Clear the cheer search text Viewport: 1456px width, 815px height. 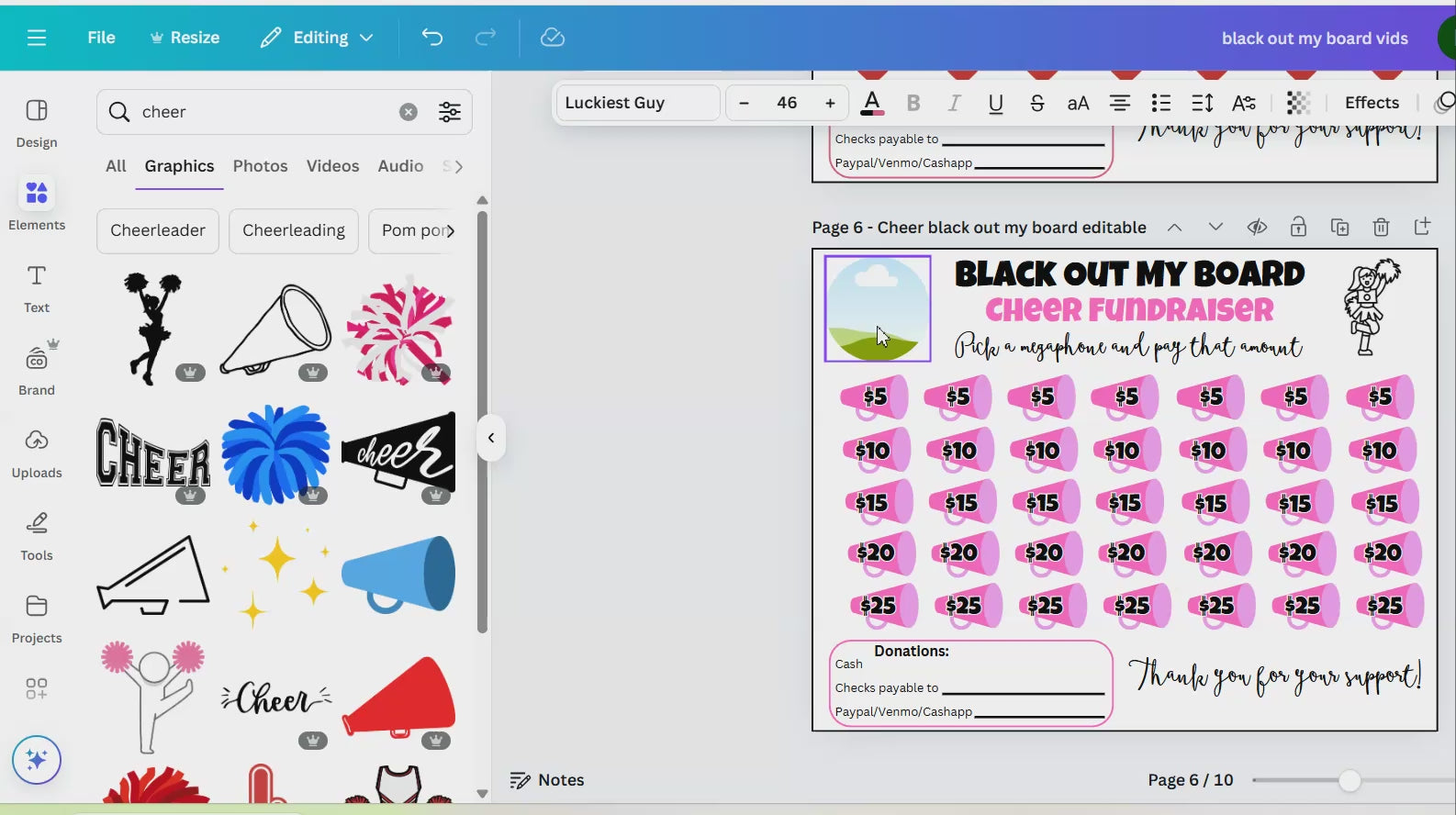click(409, 112)
